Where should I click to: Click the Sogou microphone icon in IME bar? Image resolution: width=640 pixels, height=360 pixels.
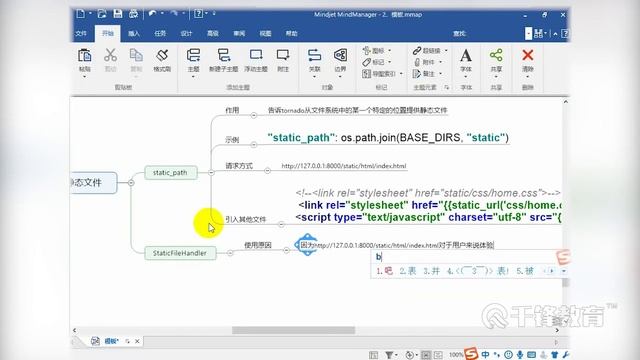pyautogui.click(x=520, y=355)
